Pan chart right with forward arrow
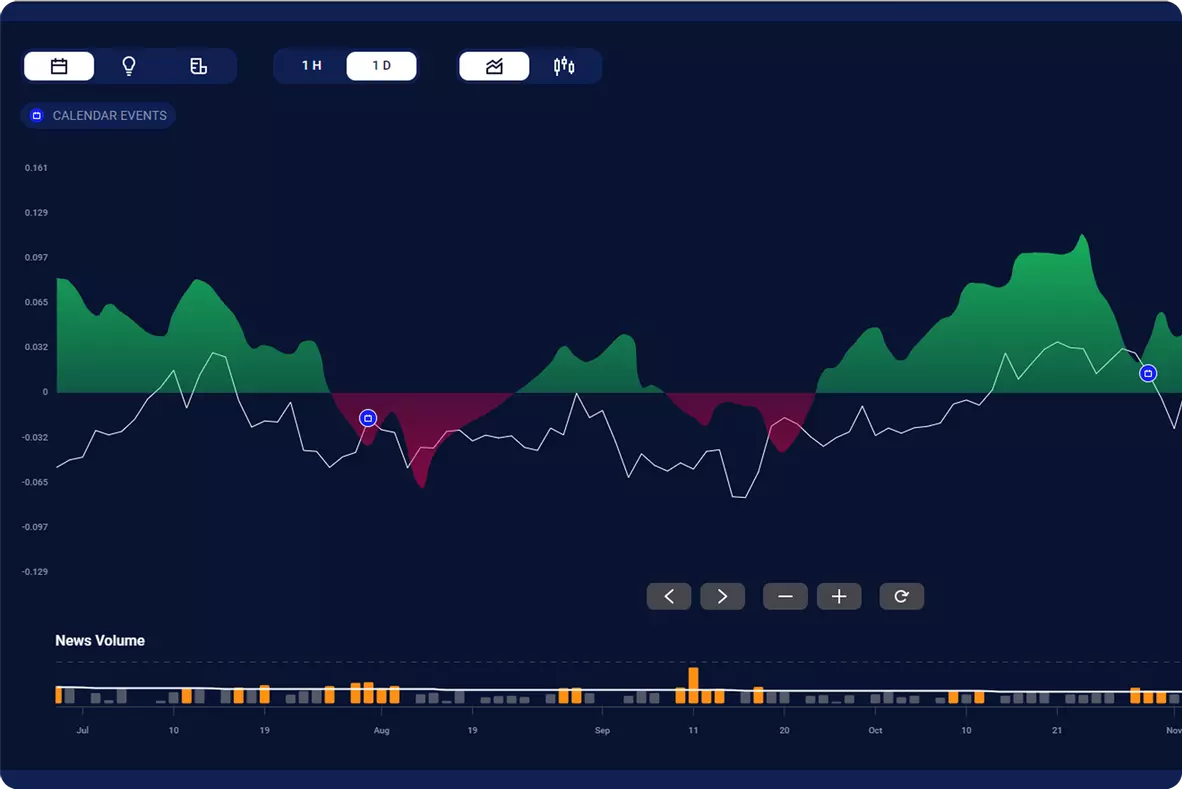The image size is (1182, 789). (722, 597)
